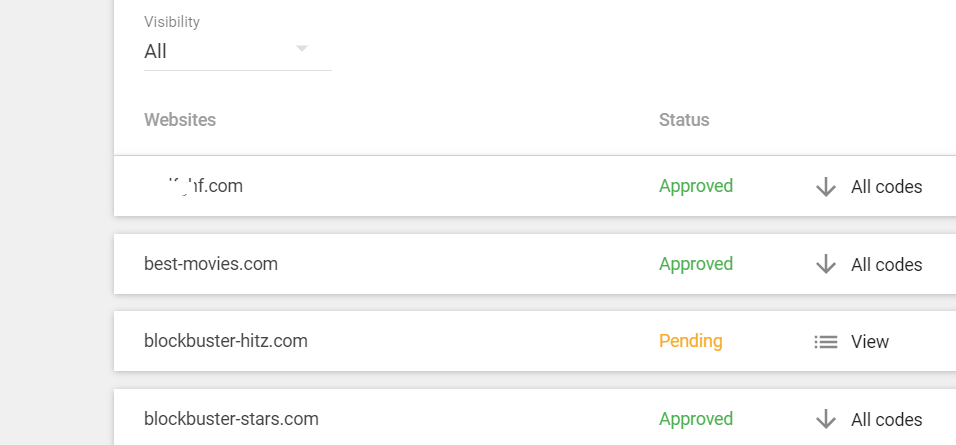
Task: Click Approved status in the first row
Action: [695, 186]
